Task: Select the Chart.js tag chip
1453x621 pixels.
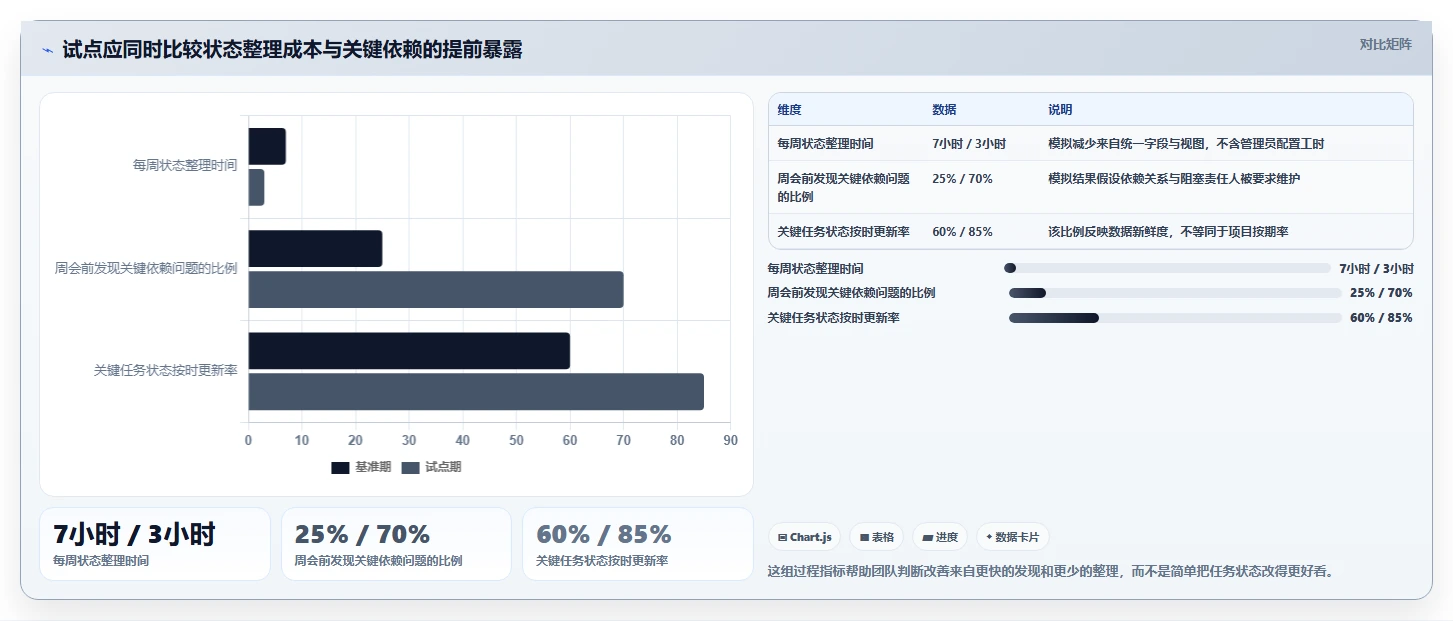Action: (x=805, y=537)
